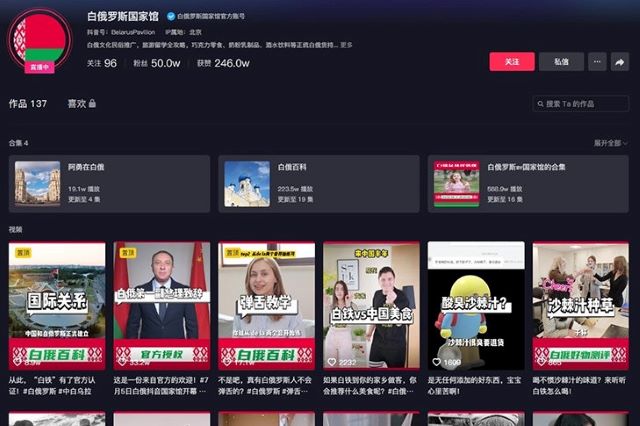The height and width of the screenshot is (426, 640).
Task: Click the 私信 private message button
Action: point(561,62)
